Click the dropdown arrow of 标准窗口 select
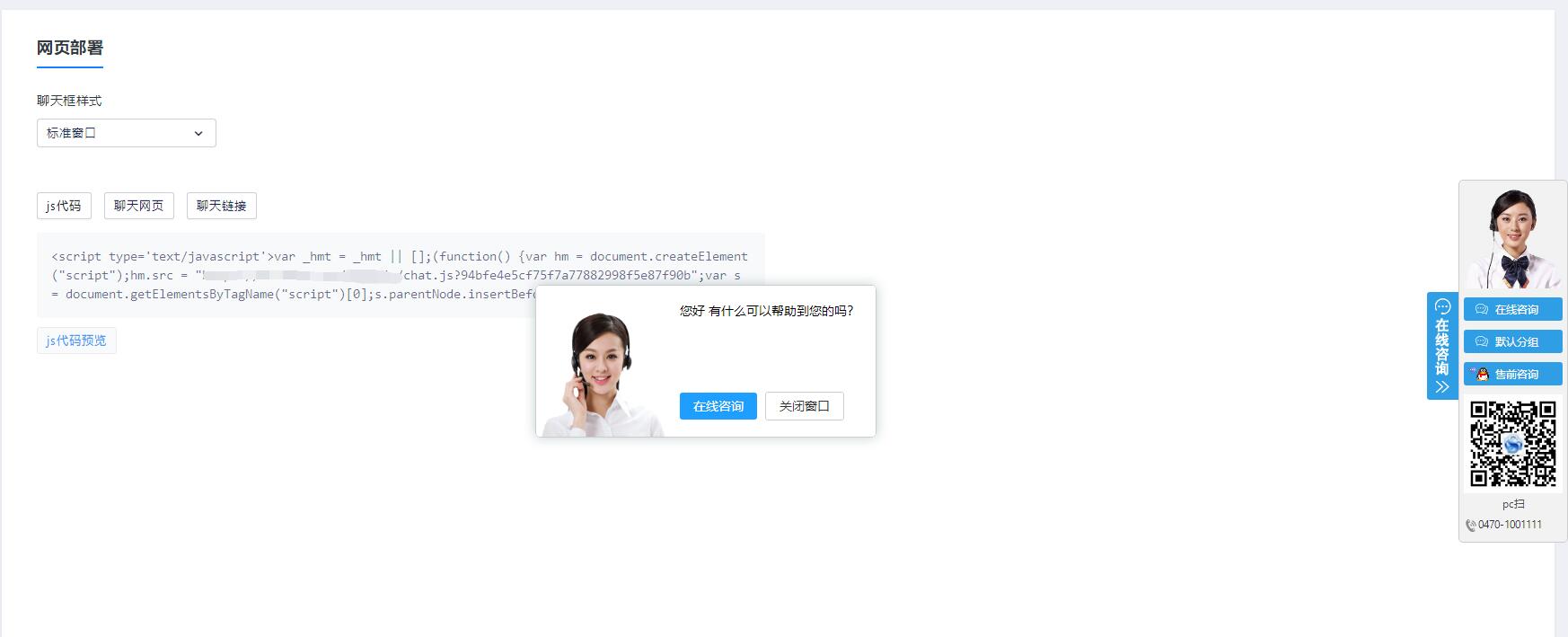The image size is (1568, 637). tap(198, 133)
